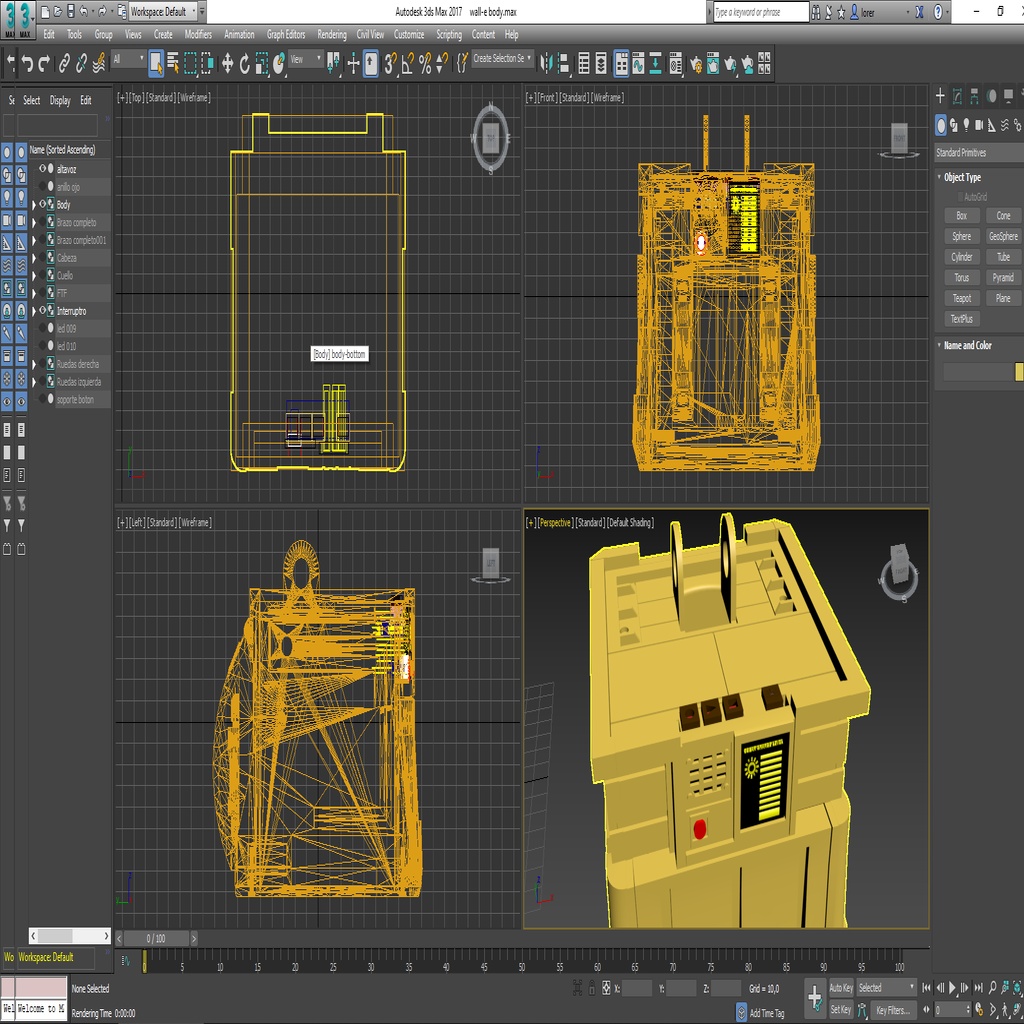Open the Curve Editor from the toolbar
1024x1024 pixels.
[638, 63]
